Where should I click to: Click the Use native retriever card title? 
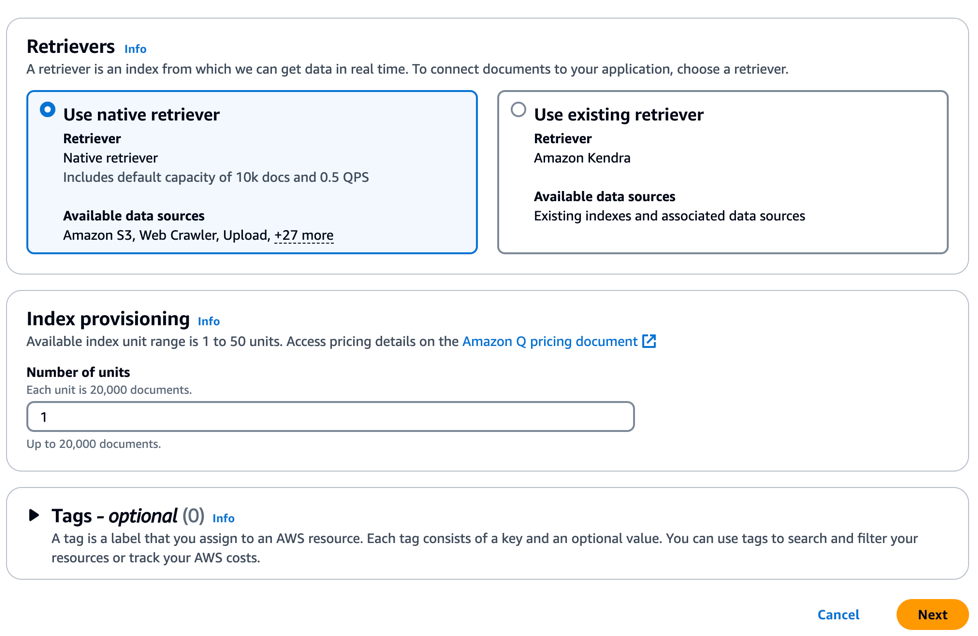[141, 115]
